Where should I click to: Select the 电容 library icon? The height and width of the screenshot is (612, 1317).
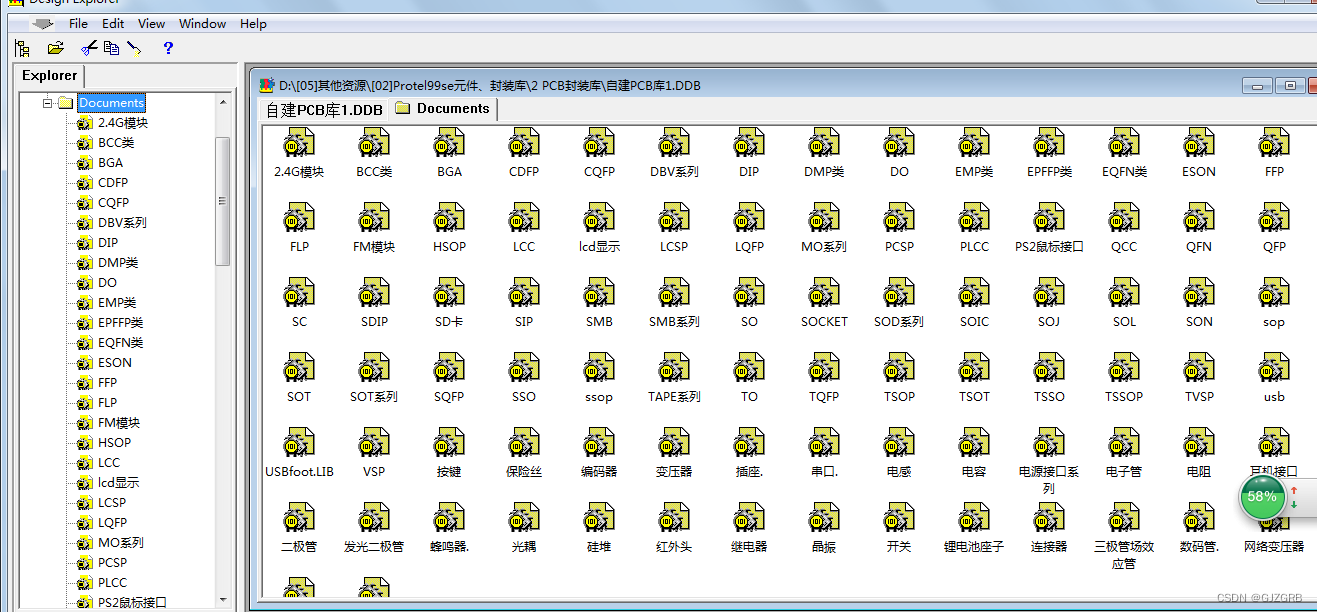pyautogui.click(x=974, y=443)
